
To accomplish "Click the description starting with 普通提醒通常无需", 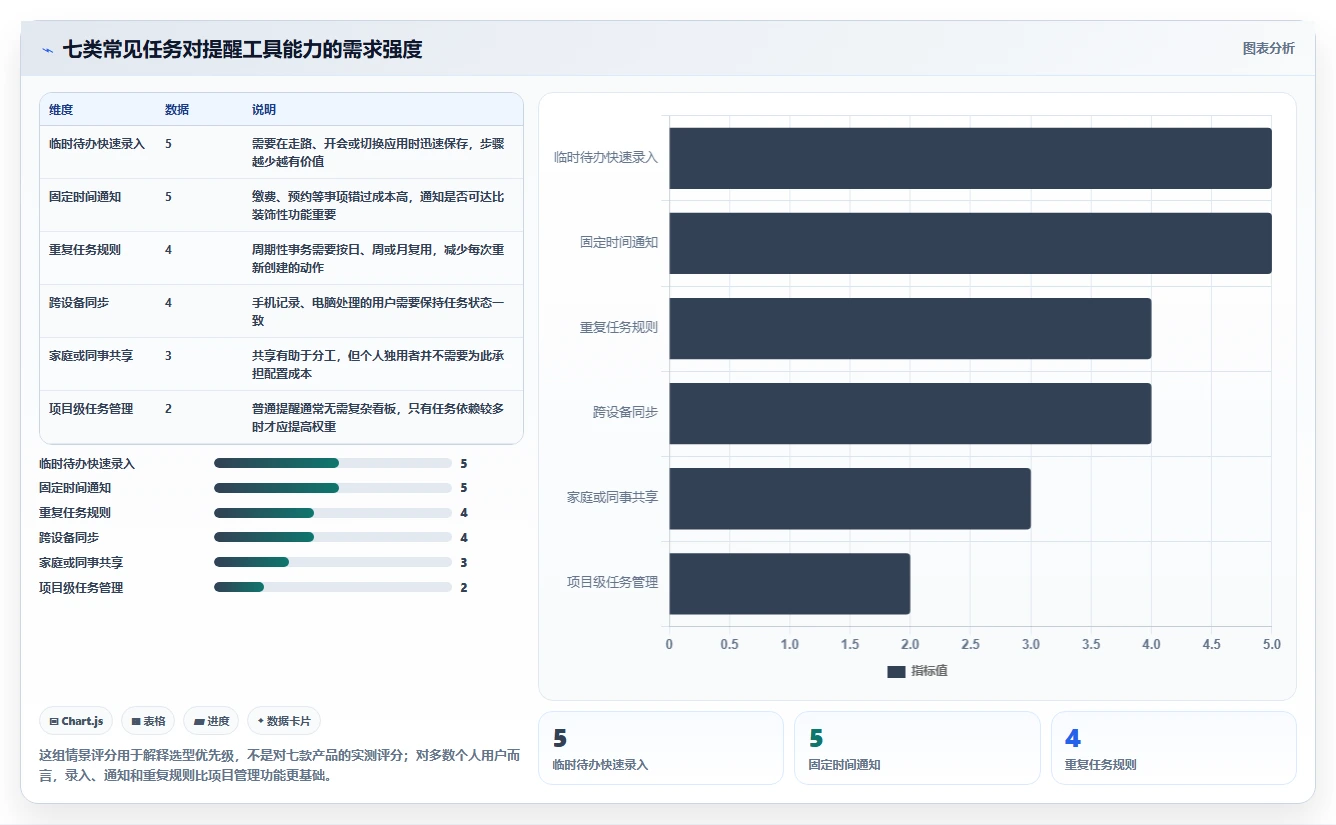I will (378, 418).
